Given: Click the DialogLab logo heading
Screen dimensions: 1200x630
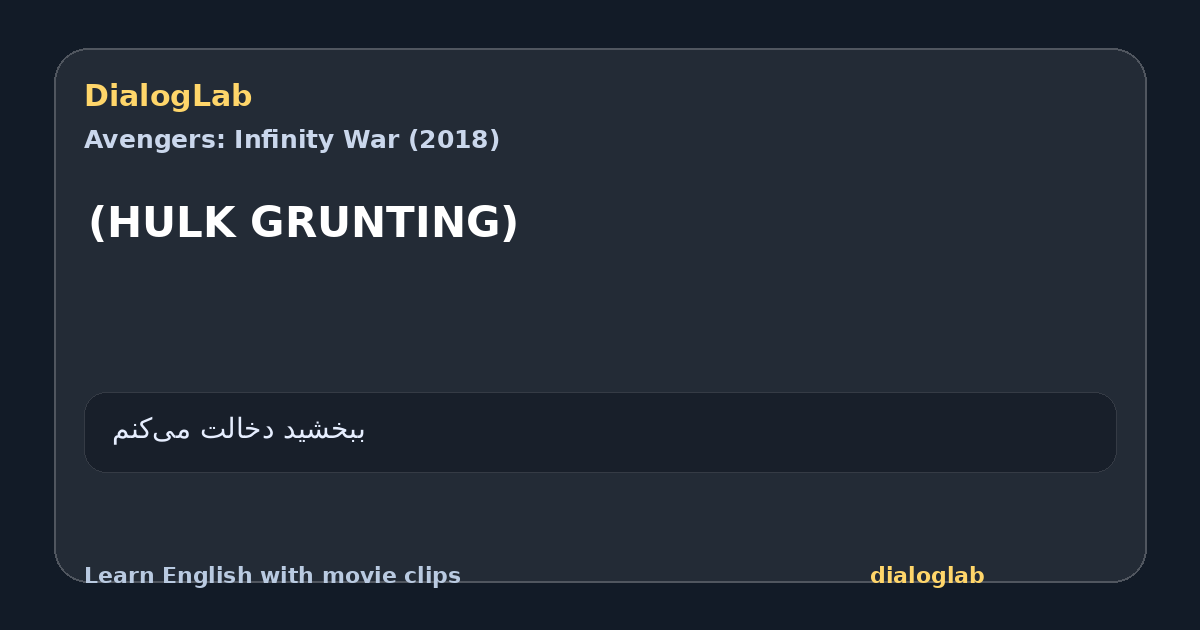Looking at the screenshot, I should point(168,96).
